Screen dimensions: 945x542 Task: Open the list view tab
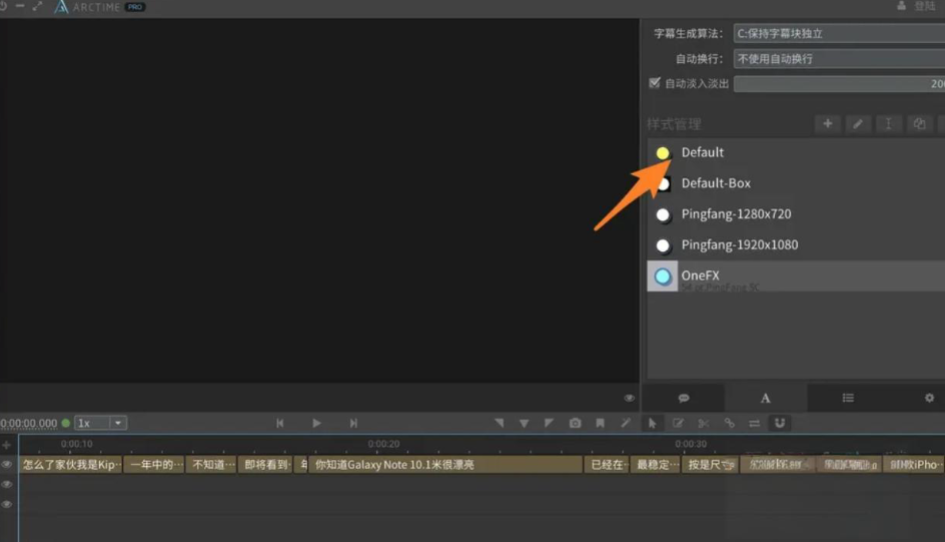pos(848,398)
